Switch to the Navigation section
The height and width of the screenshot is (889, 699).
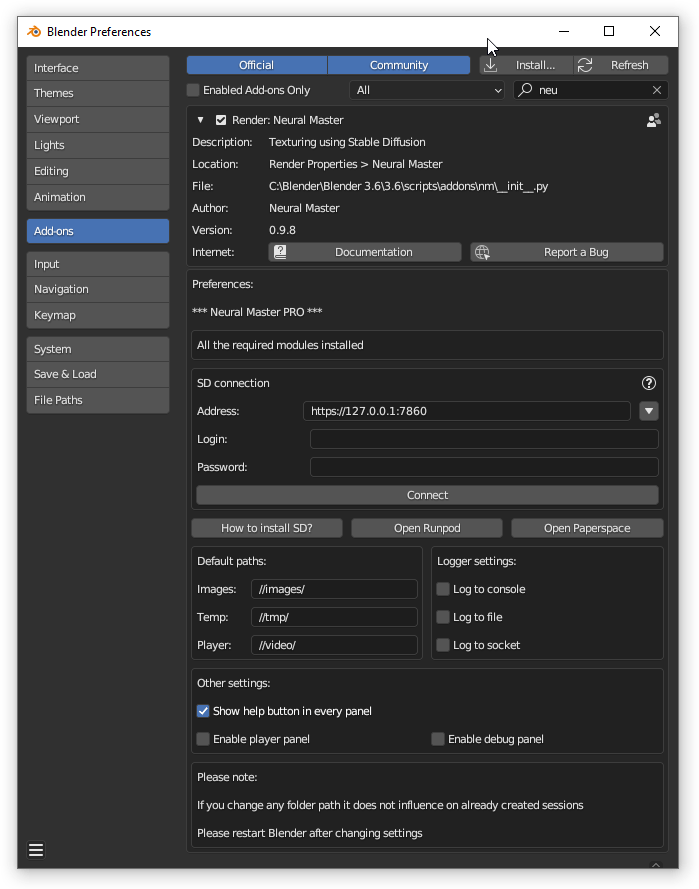(x=98, y=289)
